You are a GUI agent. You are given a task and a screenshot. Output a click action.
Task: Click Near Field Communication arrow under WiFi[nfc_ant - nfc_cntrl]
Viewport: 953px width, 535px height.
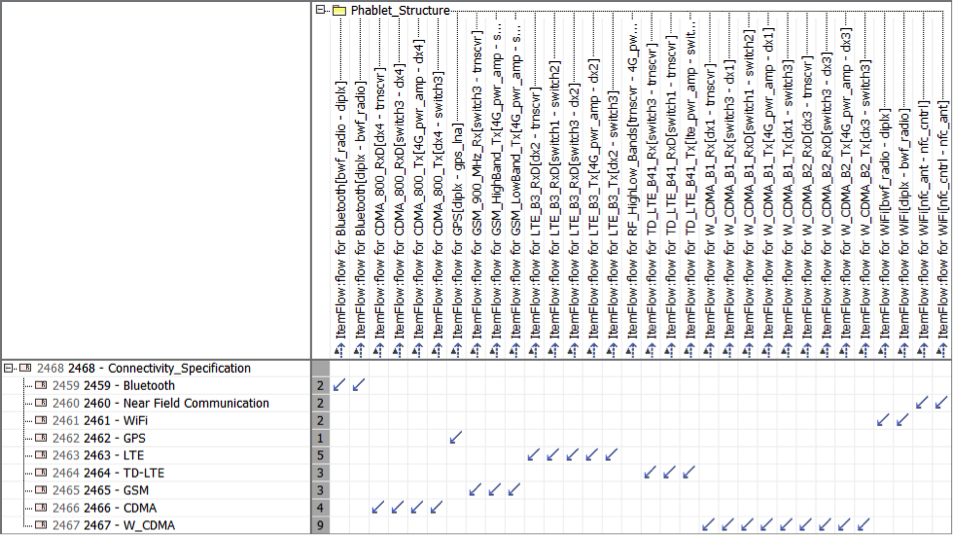point(923,402)
